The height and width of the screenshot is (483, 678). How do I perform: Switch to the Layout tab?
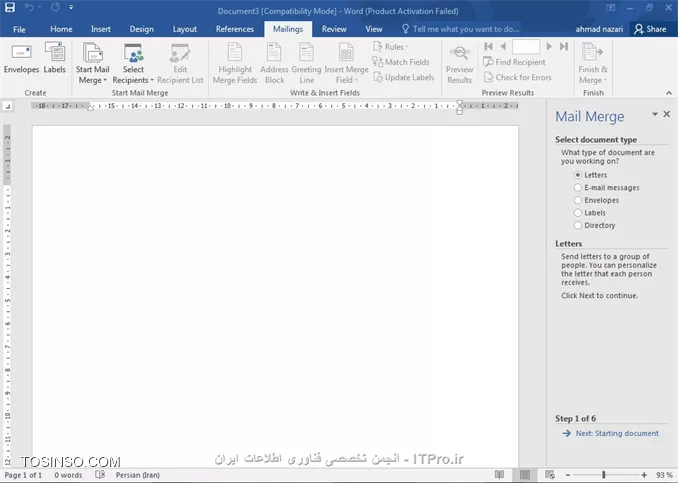tap(185, 29)
